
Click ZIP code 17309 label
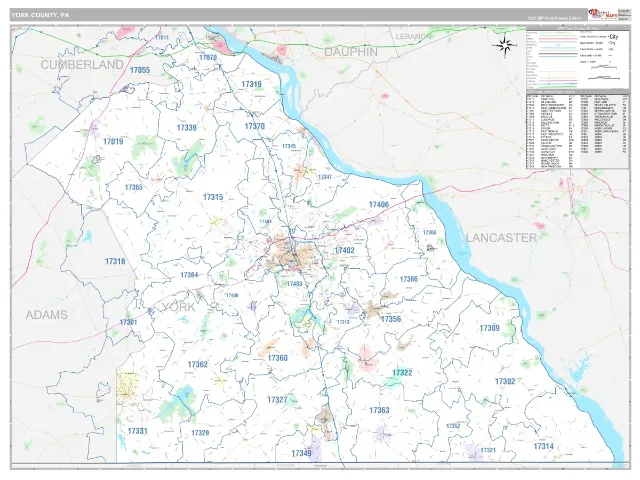pos(489,328)
